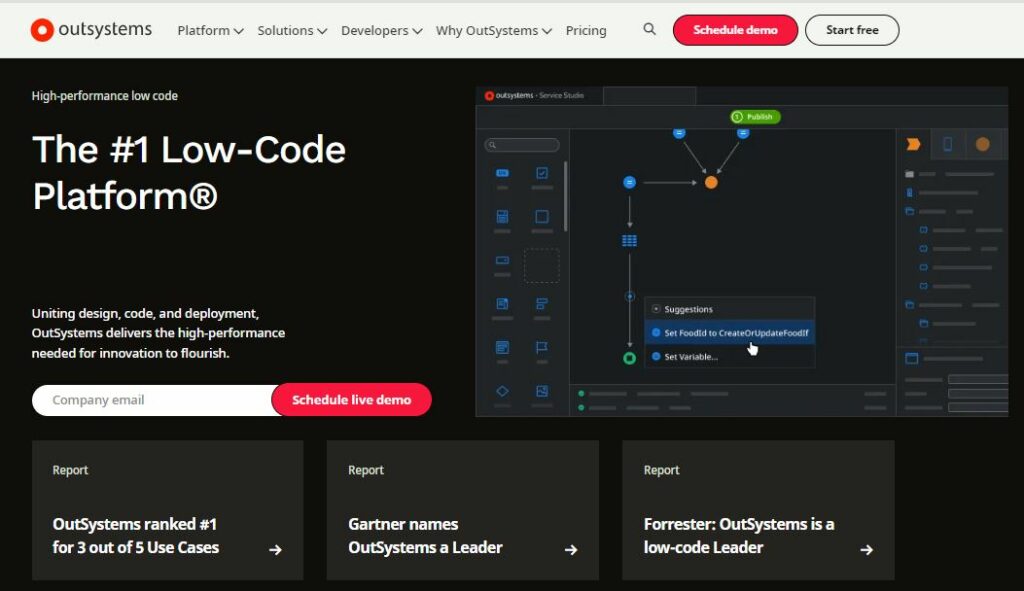The image size is (1024, 591).
Task: Expand the Platform menu
Action: click(210, 31)
